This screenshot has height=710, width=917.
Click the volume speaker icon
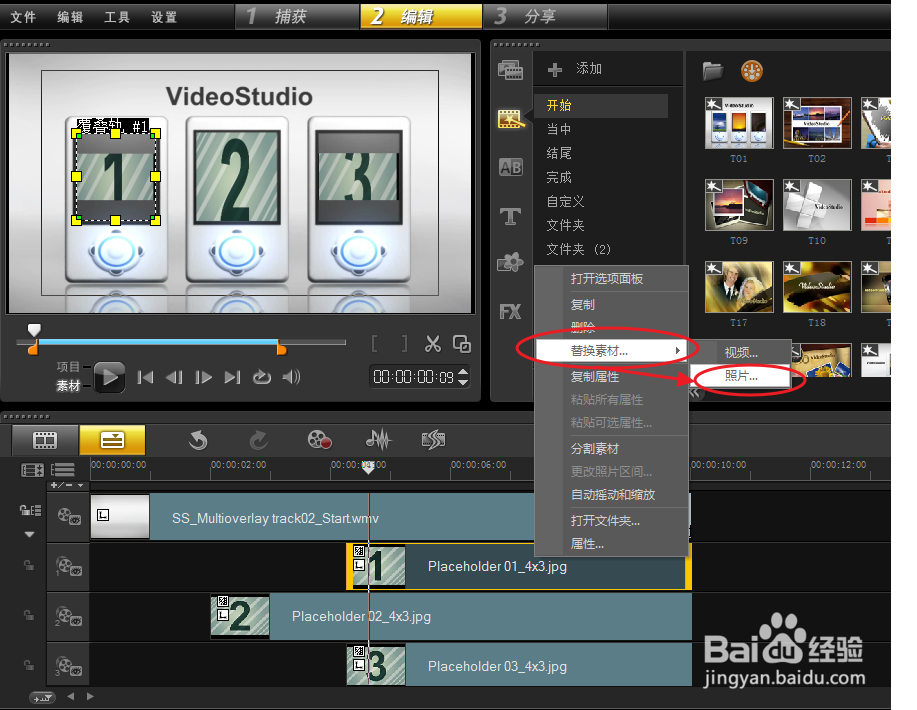[291, 377]
